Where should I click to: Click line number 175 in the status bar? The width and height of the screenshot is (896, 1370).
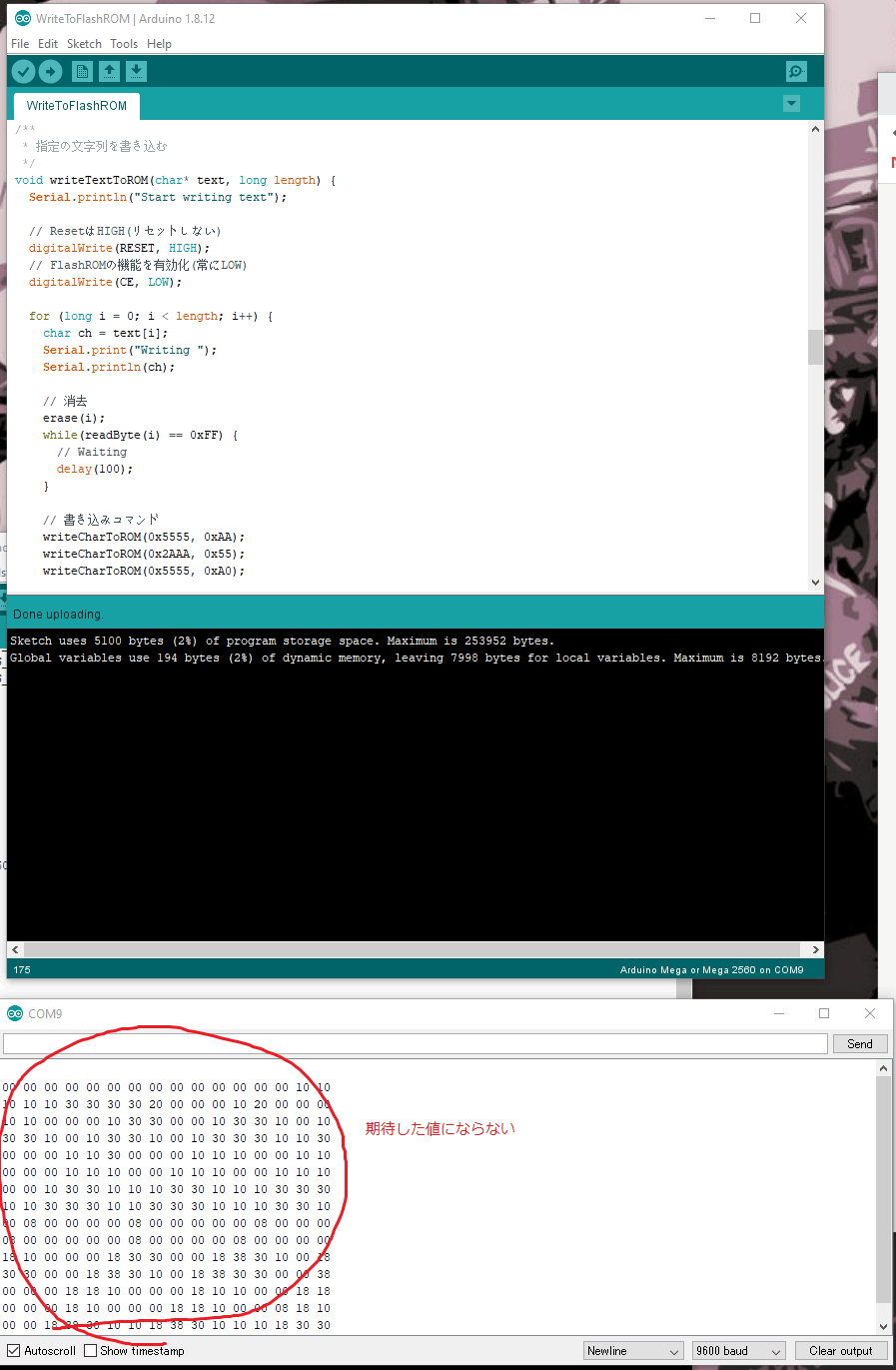pos(22,970)
